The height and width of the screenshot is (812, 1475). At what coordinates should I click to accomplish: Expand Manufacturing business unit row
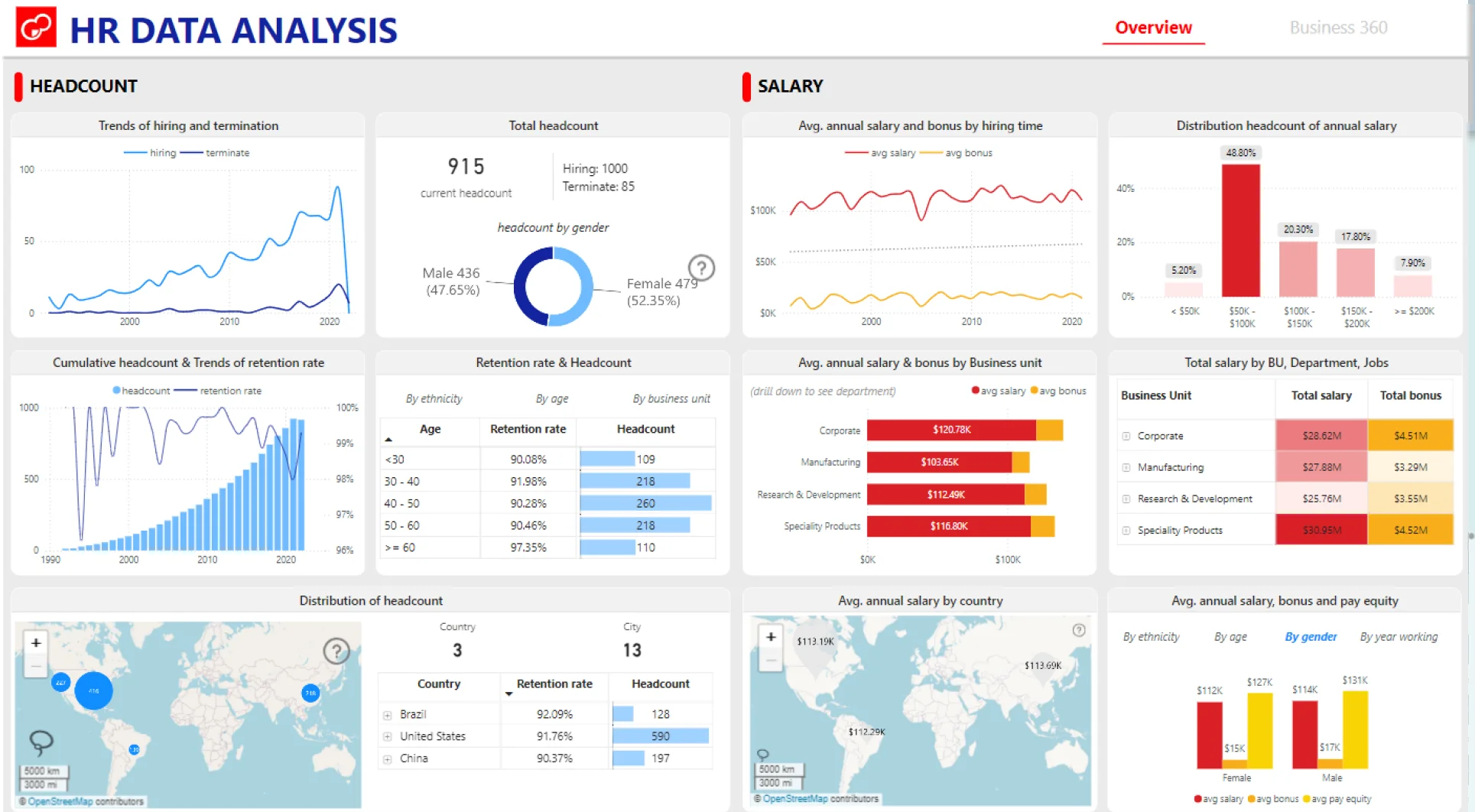[x=1126, y=467]
